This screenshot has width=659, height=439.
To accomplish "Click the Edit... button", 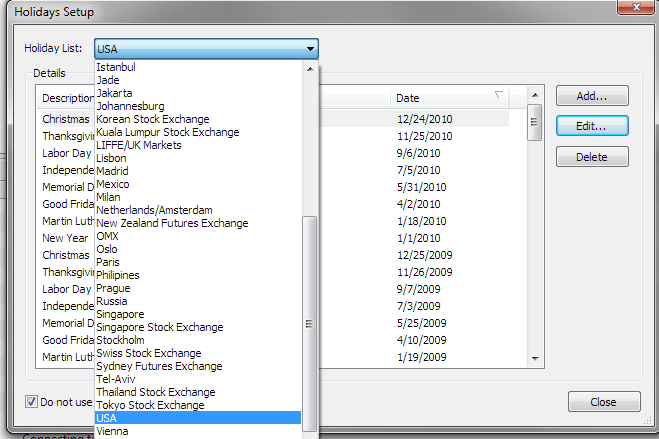I will pos(592,126).
